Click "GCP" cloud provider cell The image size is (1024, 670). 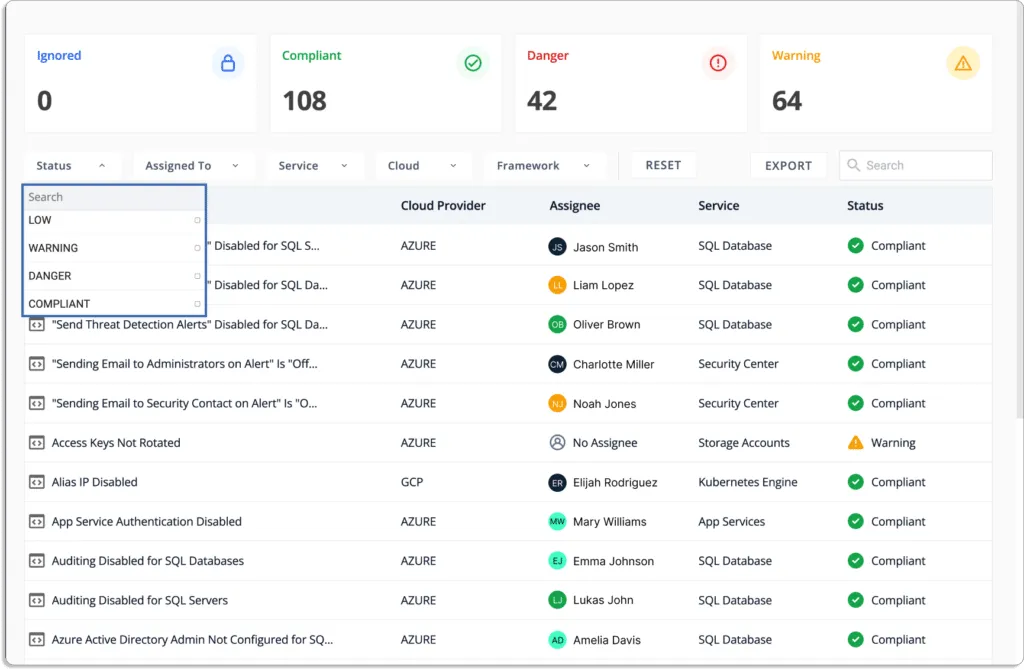click(x=411, y=482)
